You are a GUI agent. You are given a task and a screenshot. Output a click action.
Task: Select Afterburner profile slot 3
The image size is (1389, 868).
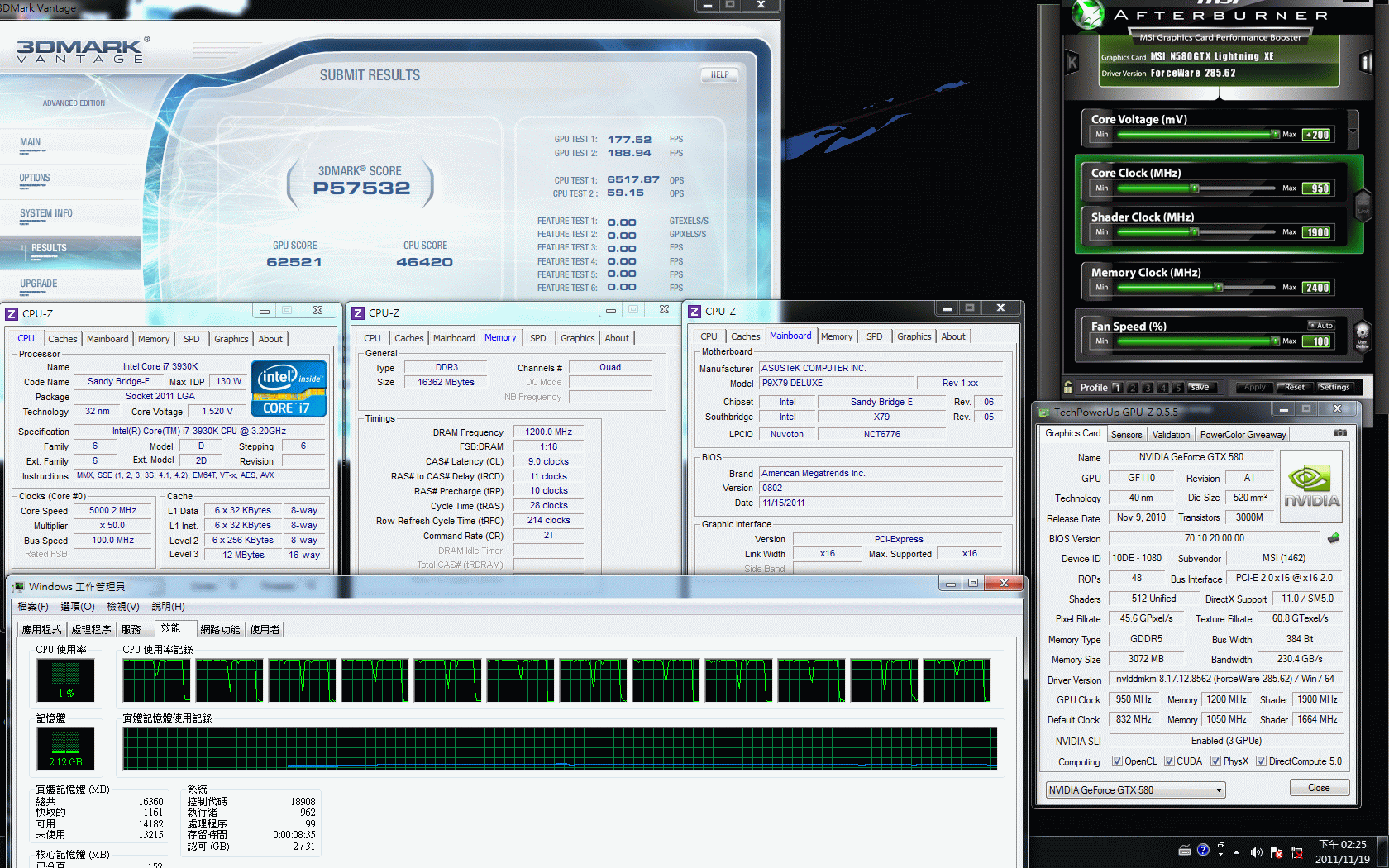1148,387
